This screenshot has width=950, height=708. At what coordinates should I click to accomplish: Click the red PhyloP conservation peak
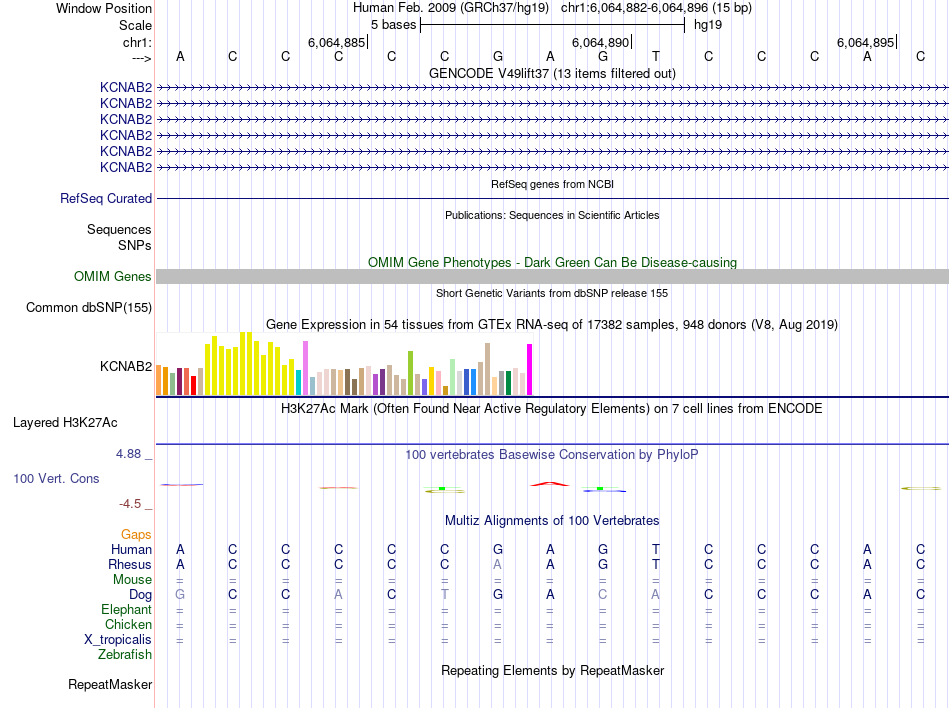coord(550,484)
